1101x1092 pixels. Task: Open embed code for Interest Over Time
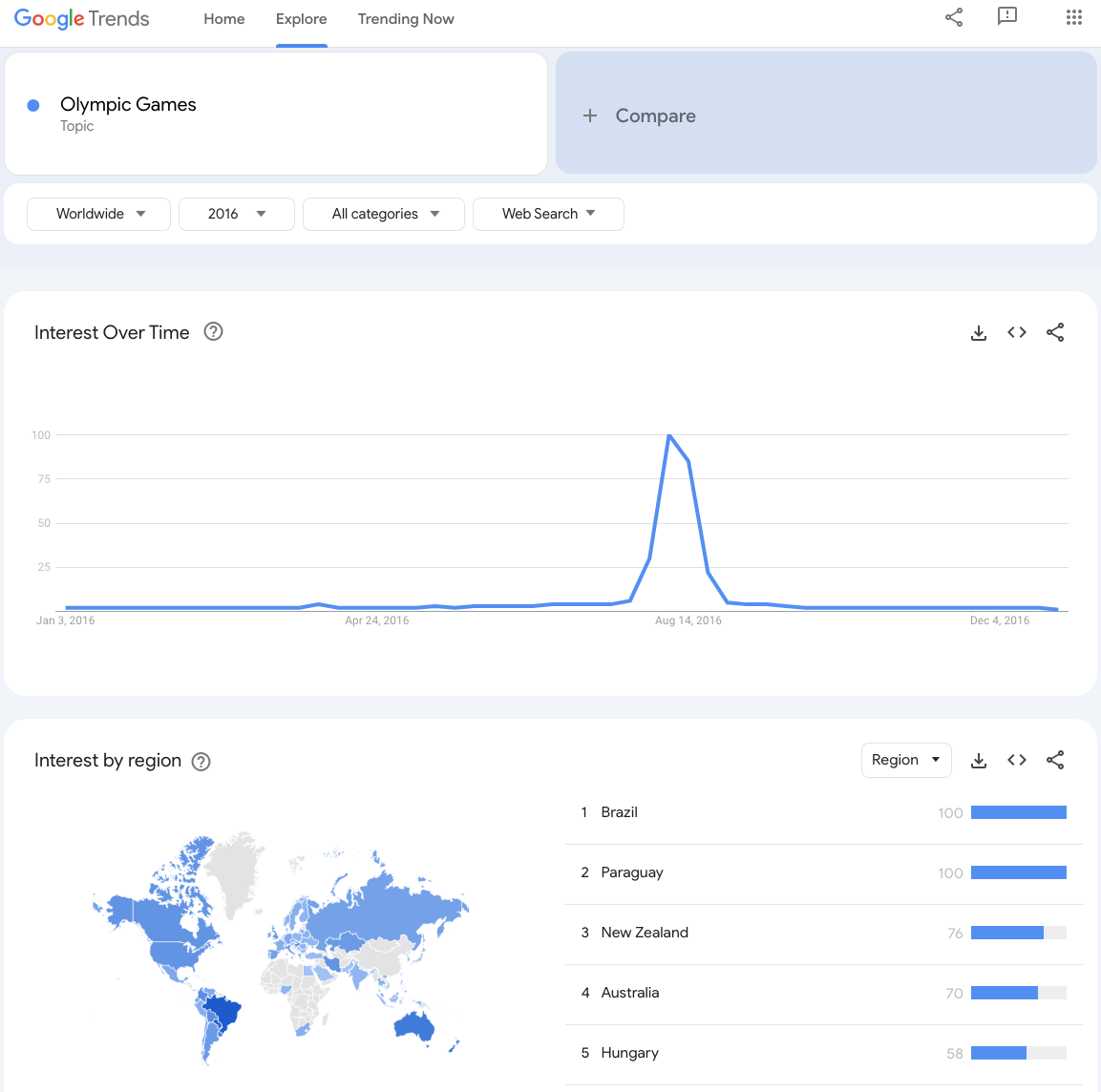pos(1017,332)
